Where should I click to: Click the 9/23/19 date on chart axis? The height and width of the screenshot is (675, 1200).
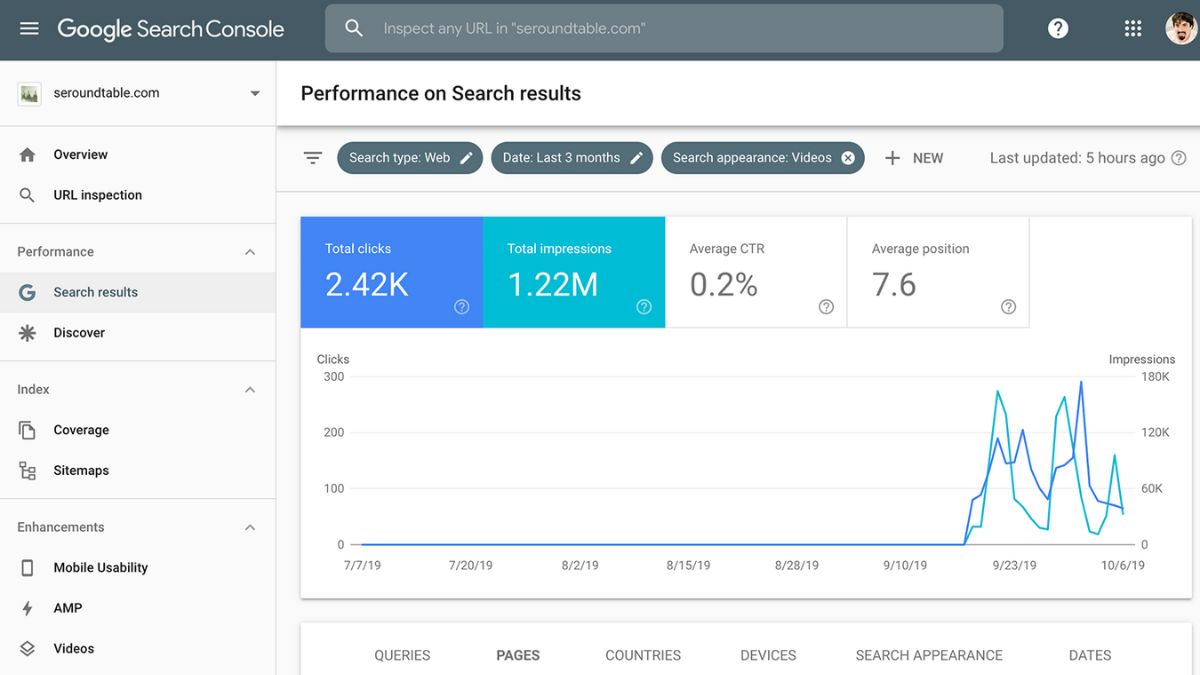[x=1014, y=565]
